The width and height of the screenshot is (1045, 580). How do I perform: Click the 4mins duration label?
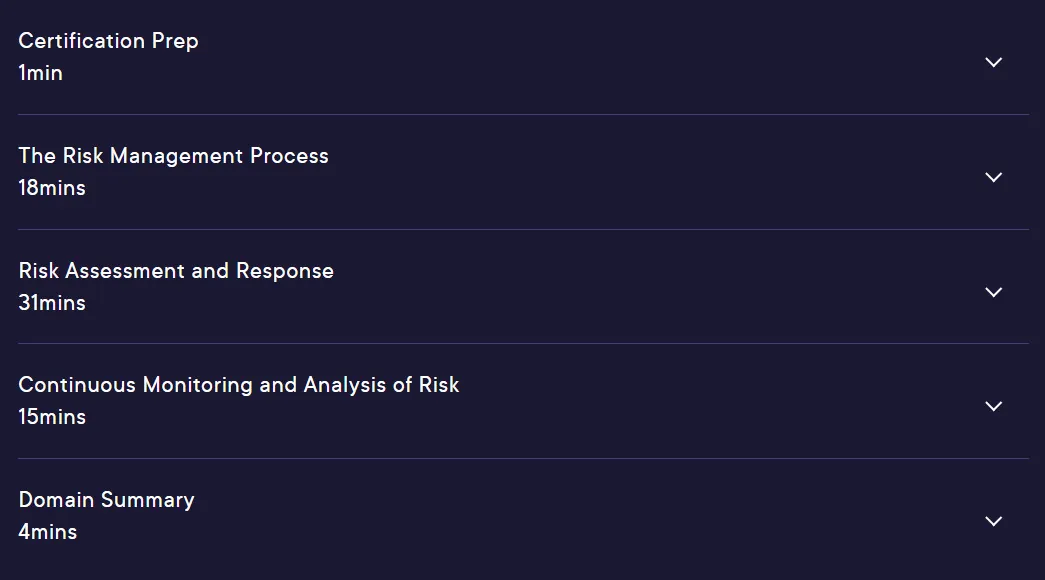47,532
